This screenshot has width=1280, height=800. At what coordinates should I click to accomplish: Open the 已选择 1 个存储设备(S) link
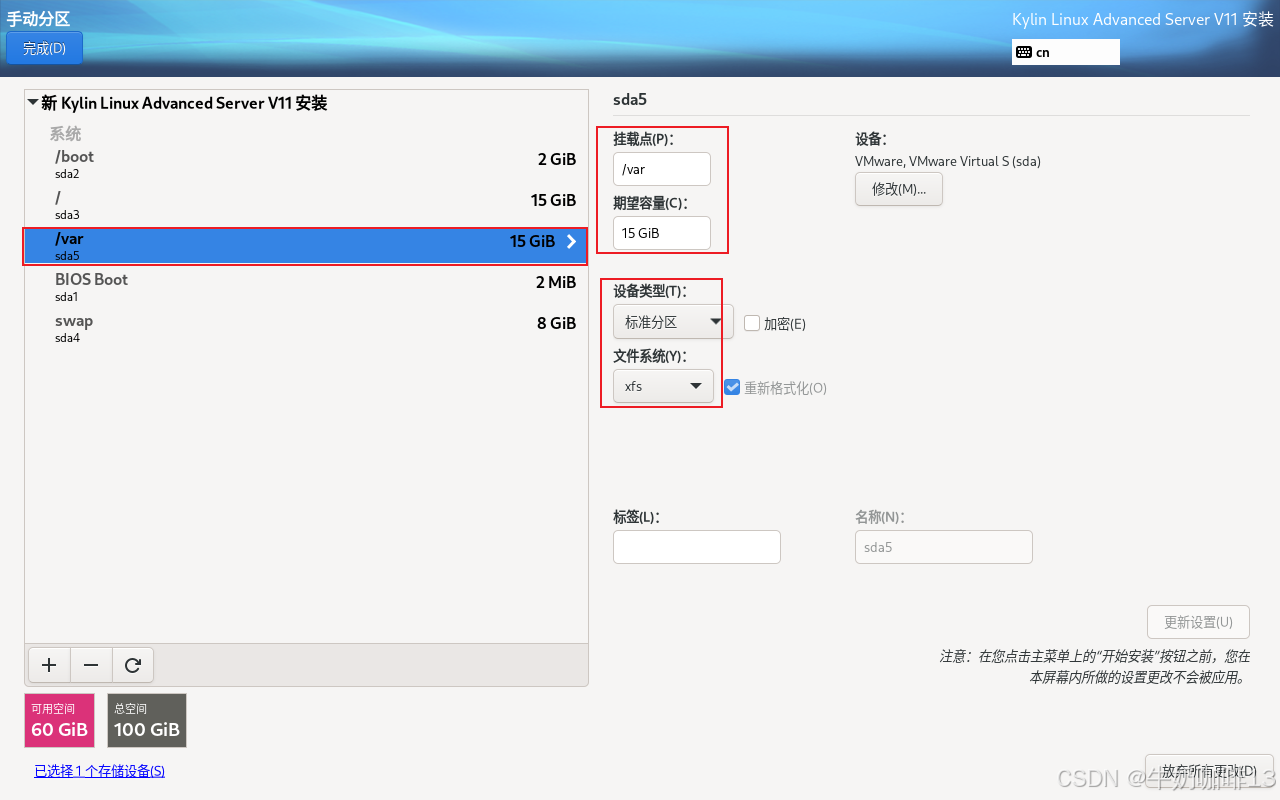click(x=99, y=771)
